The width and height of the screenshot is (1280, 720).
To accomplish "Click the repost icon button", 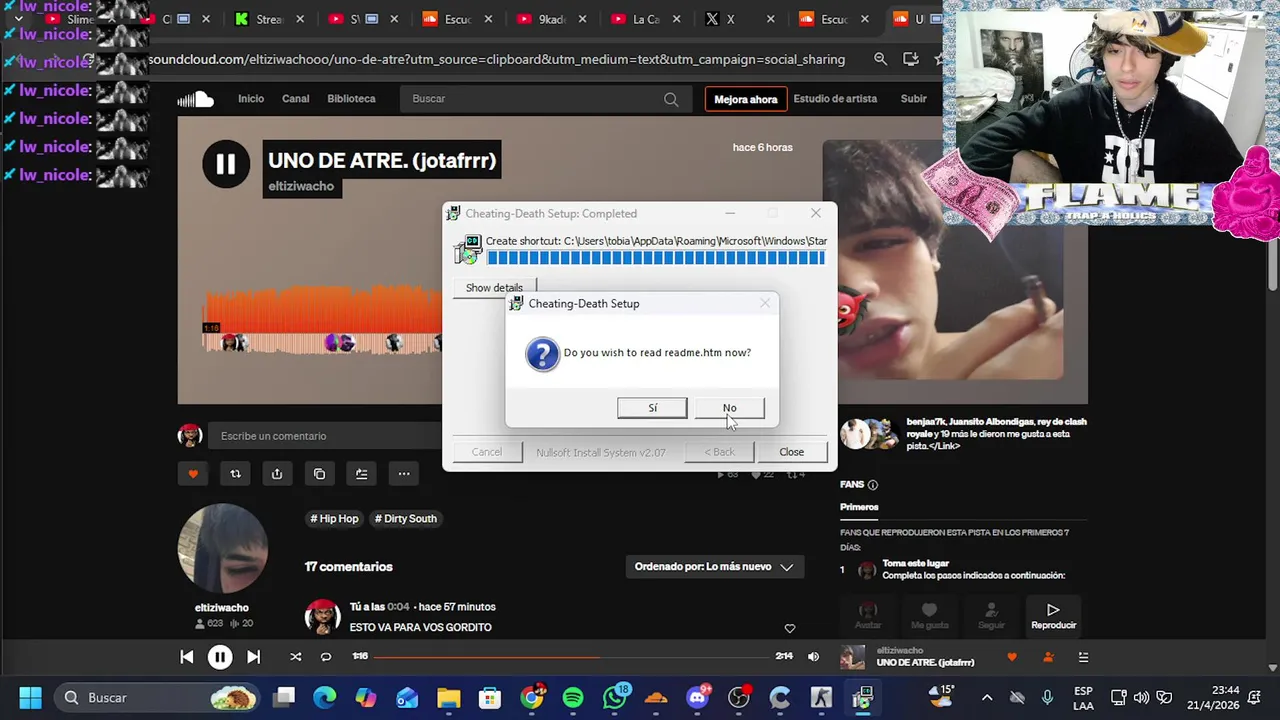I will [x=235, y=474].
